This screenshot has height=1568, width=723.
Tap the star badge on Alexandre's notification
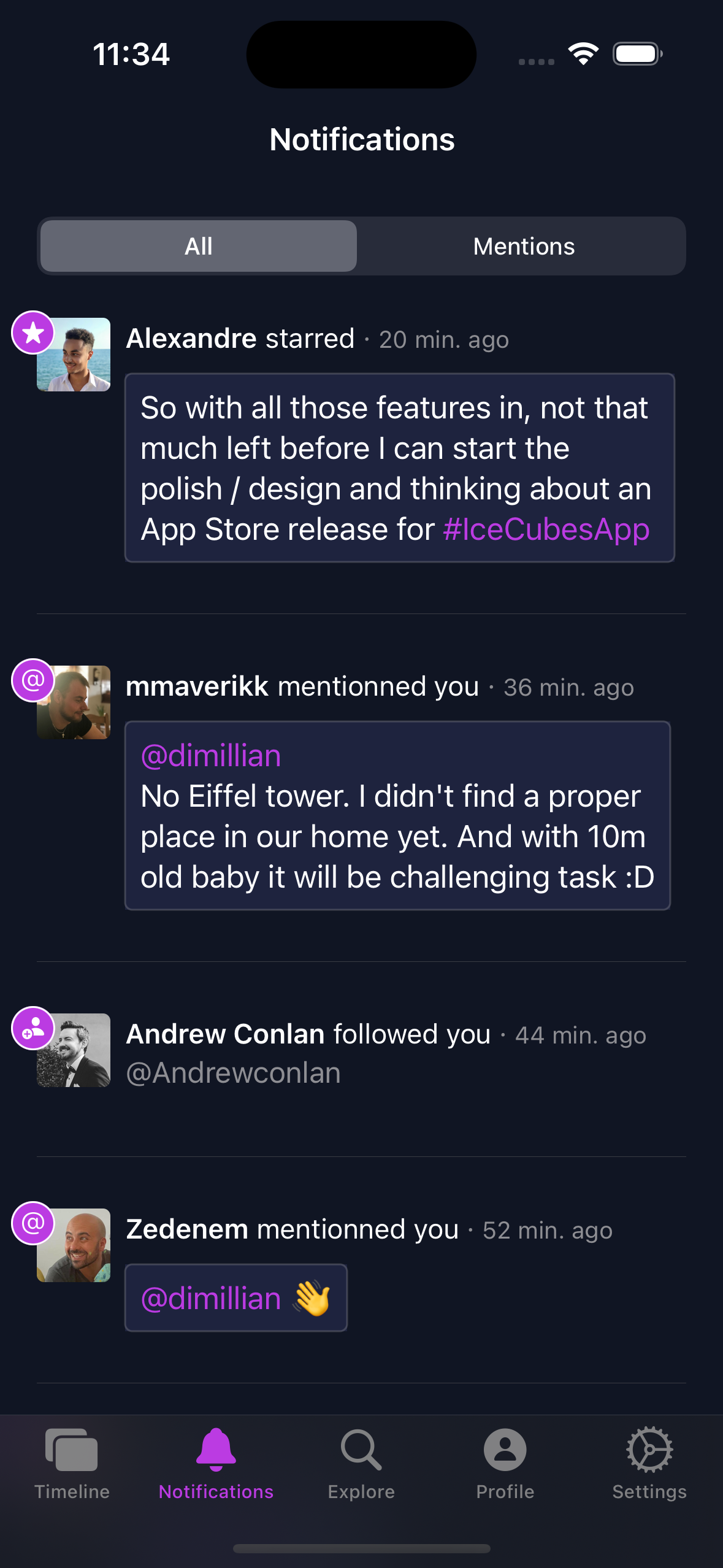click(33, 332)
